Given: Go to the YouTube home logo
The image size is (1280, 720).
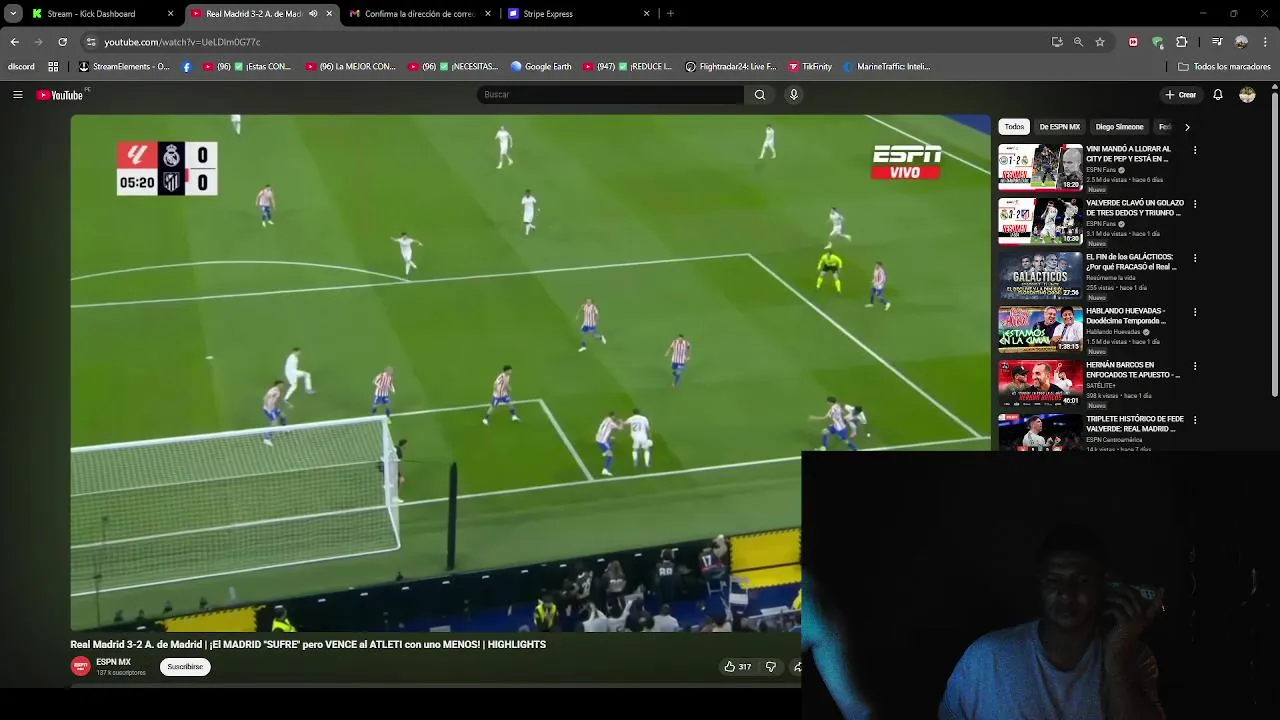Looking at the screenshot, I should 60,95.
